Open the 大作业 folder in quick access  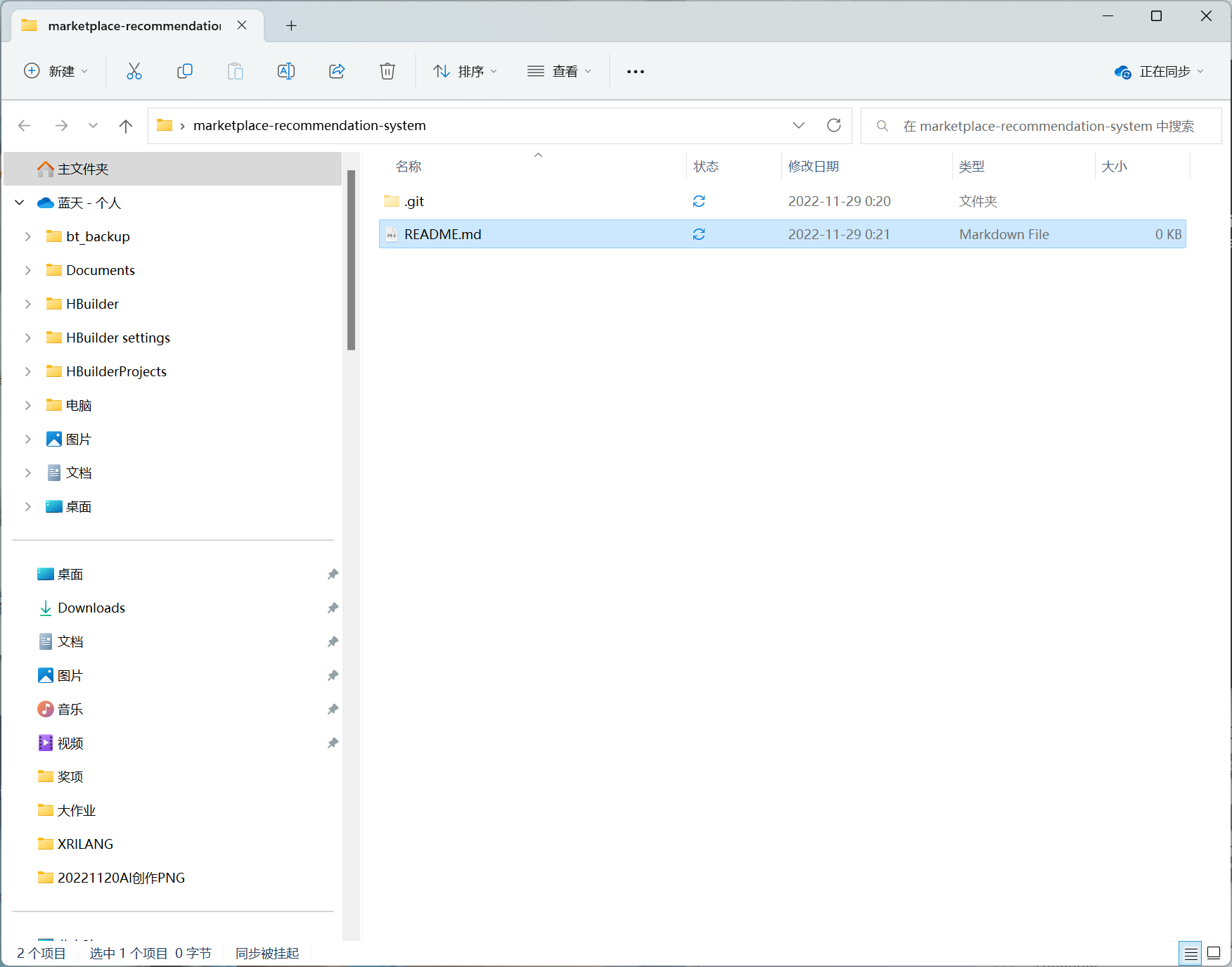point(76,810)
